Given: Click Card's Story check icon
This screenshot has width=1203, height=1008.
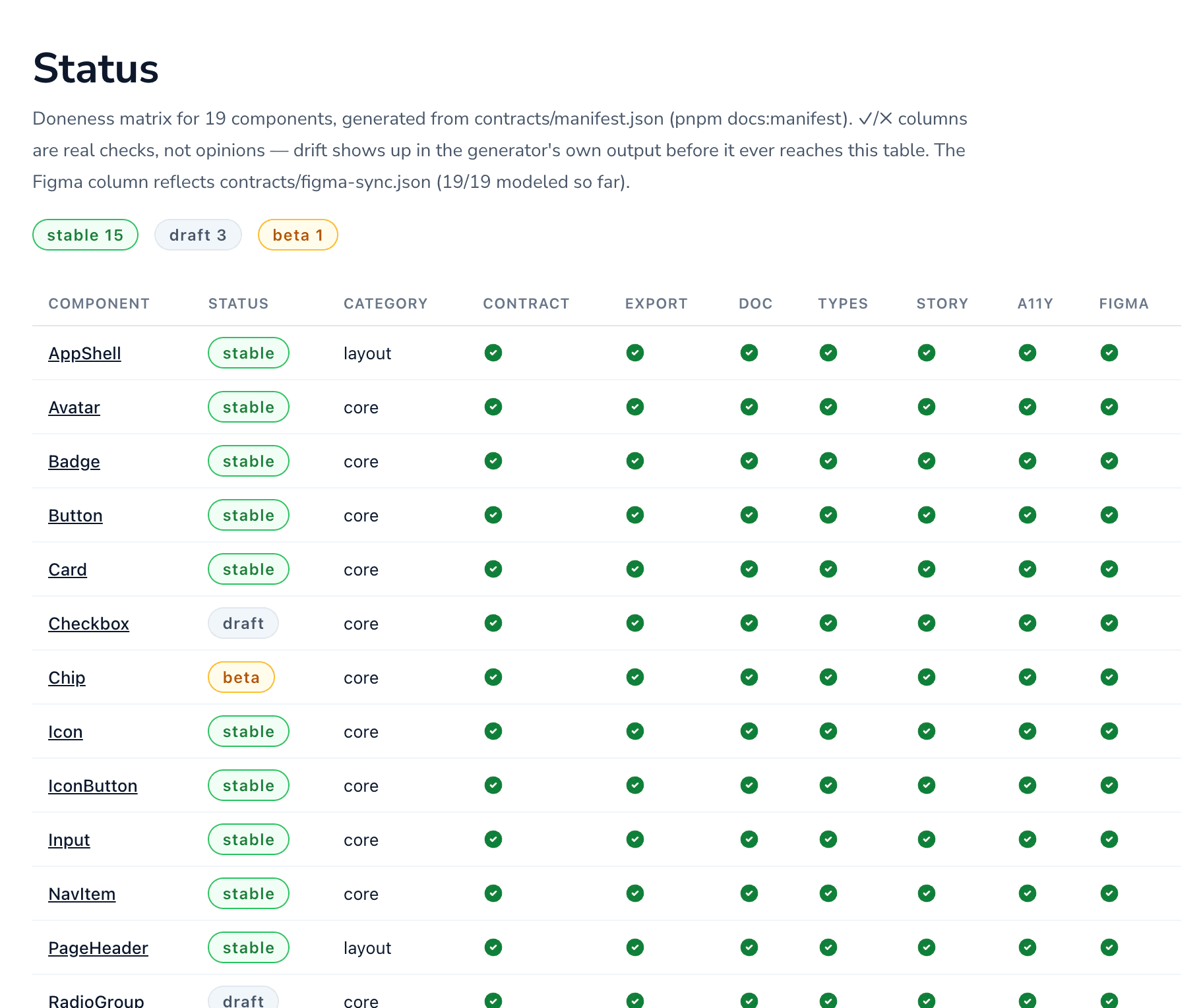Looking at the screenshot, I should click(927, 569).
